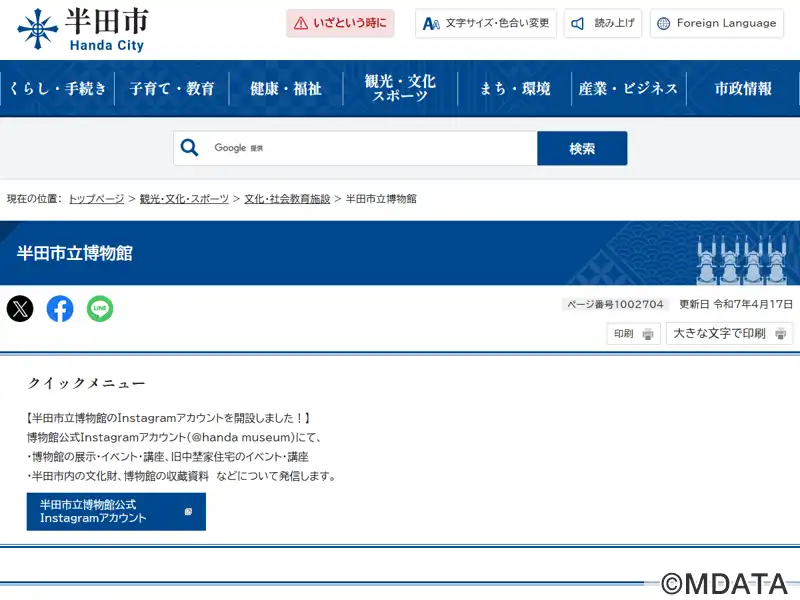
Task: Open the いざという時に emergency button
Action: [340, 23]
